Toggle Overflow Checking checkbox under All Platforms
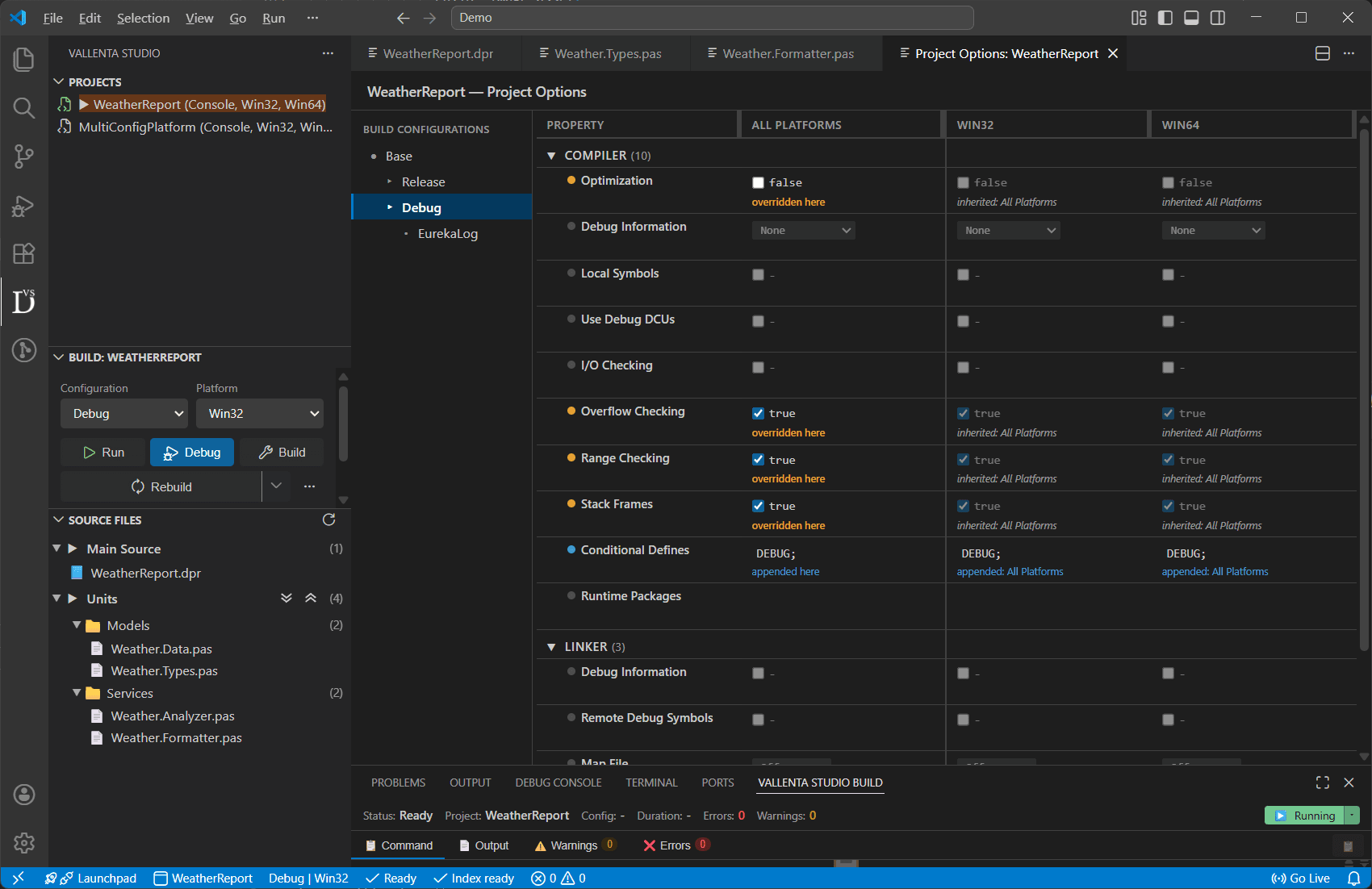The image size is (1372, 889). [758, 414]
